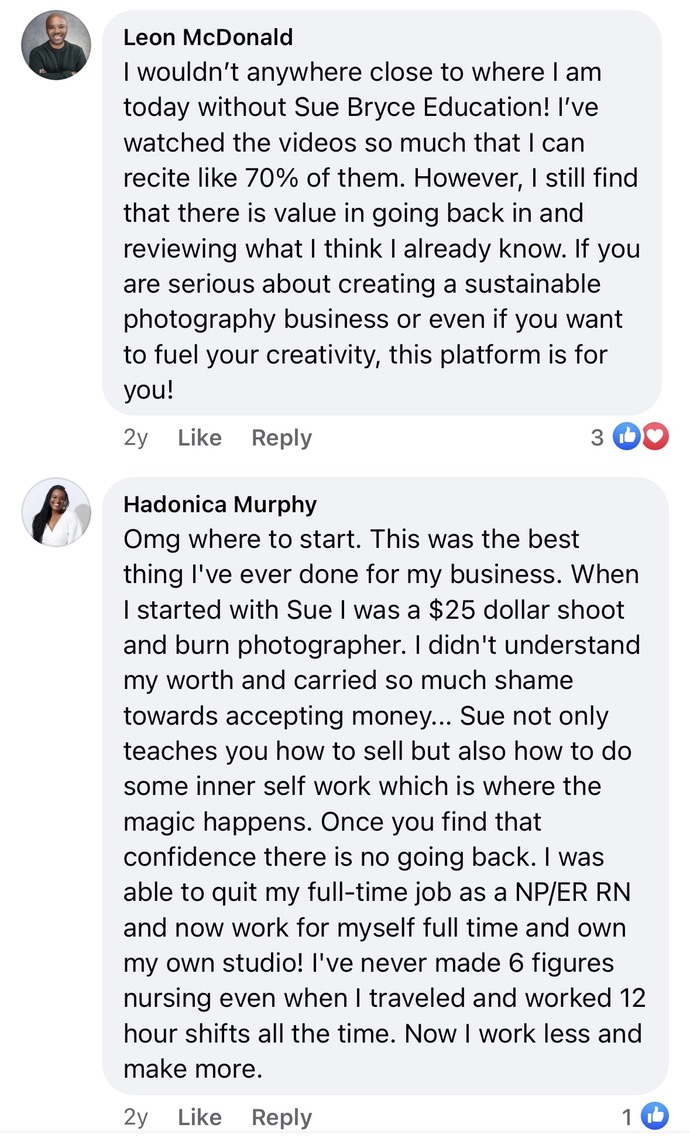
Task: Click the 2y timestamp under Leon's comment
Action: (x=135, y=438)
